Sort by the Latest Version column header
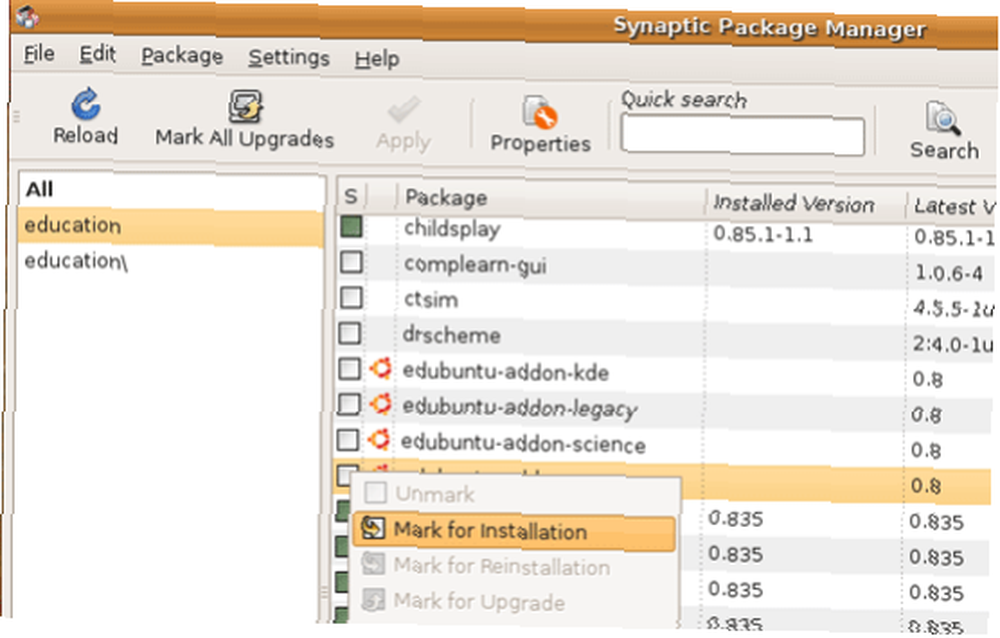 coord(953,207)
